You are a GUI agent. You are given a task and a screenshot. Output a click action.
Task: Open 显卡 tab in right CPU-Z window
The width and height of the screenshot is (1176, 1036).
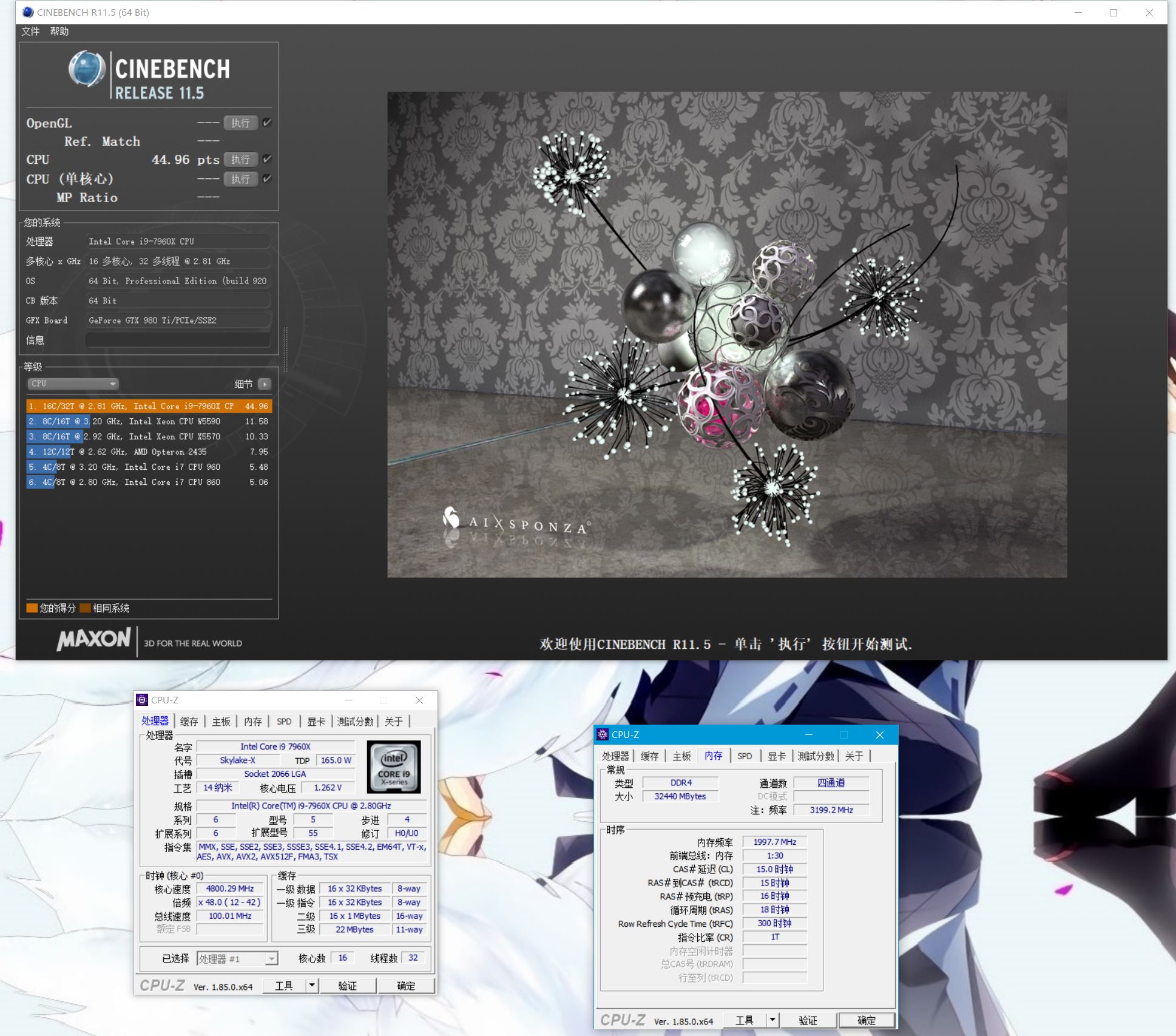pyautogui.click(x=777, y=756)
